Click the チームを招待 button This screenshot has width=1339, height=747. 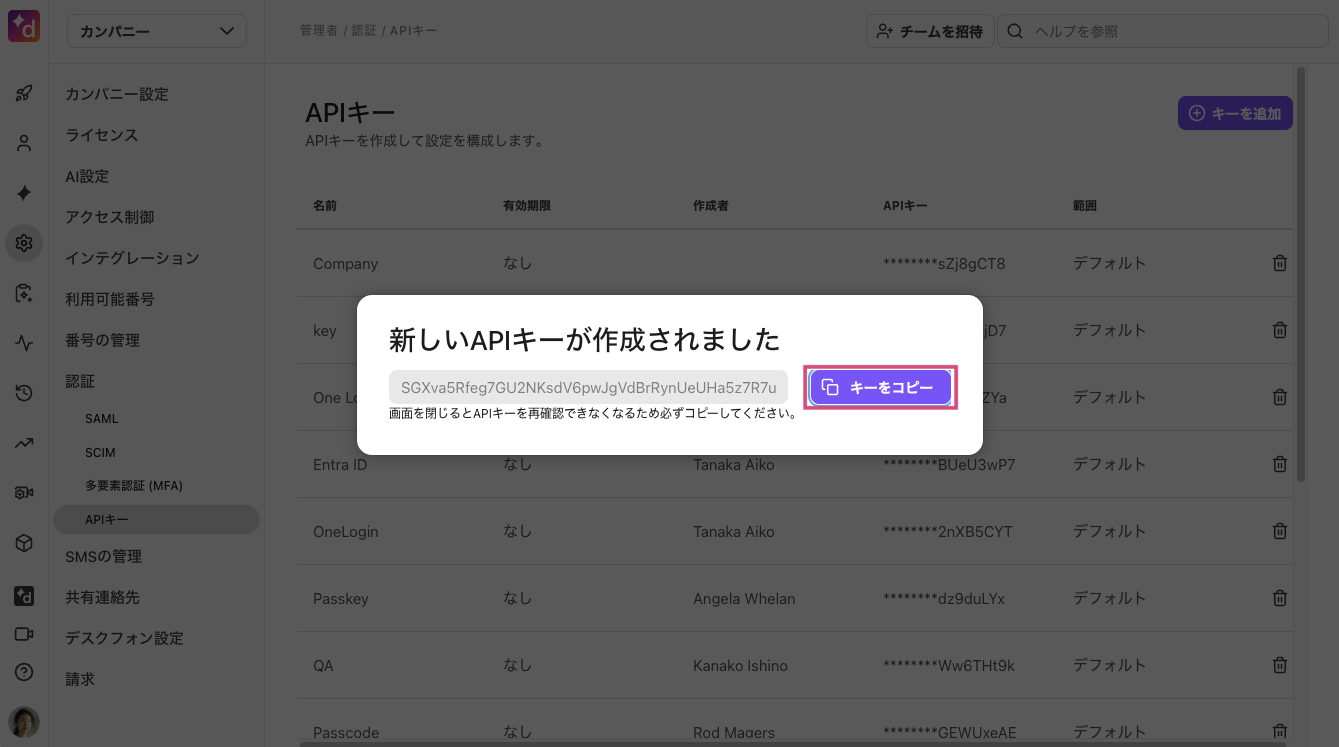pos(927,31)
